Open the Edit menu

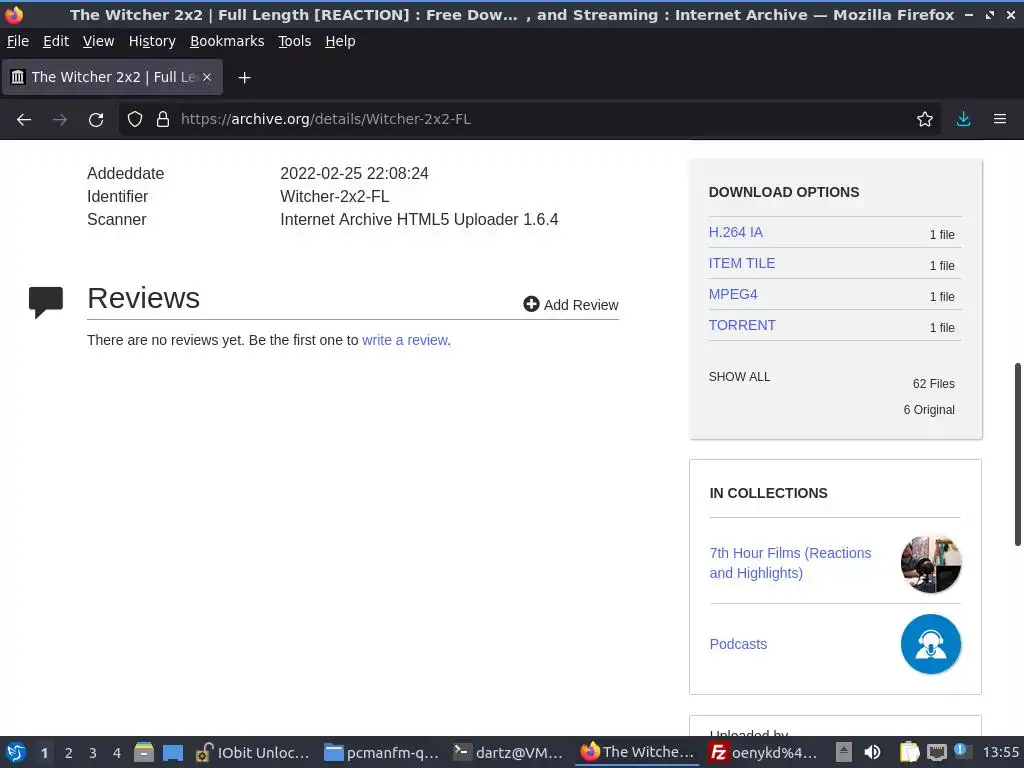point(56,41)
